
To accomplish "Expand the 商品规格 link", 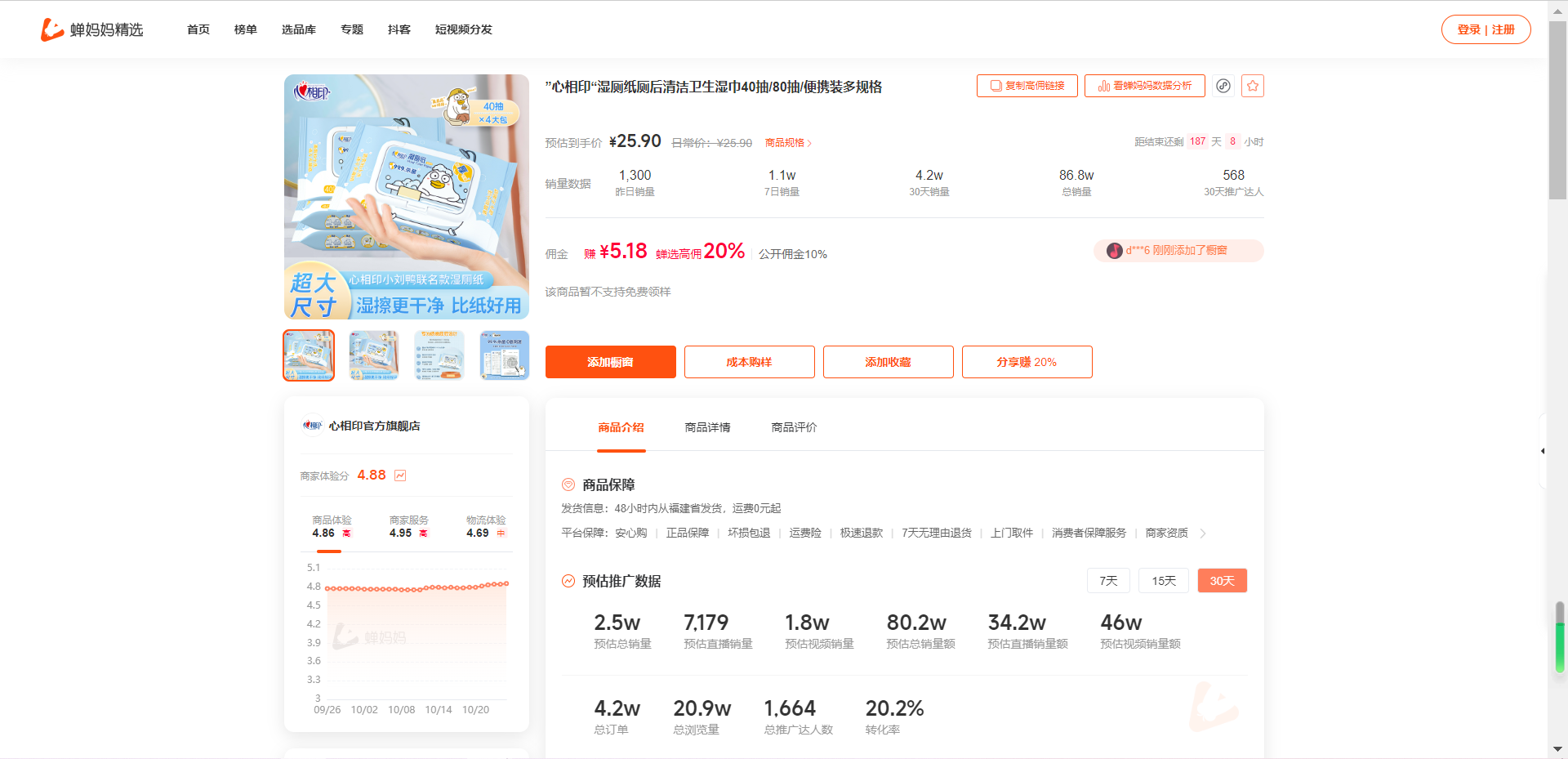I will click(x=788, y=143).
